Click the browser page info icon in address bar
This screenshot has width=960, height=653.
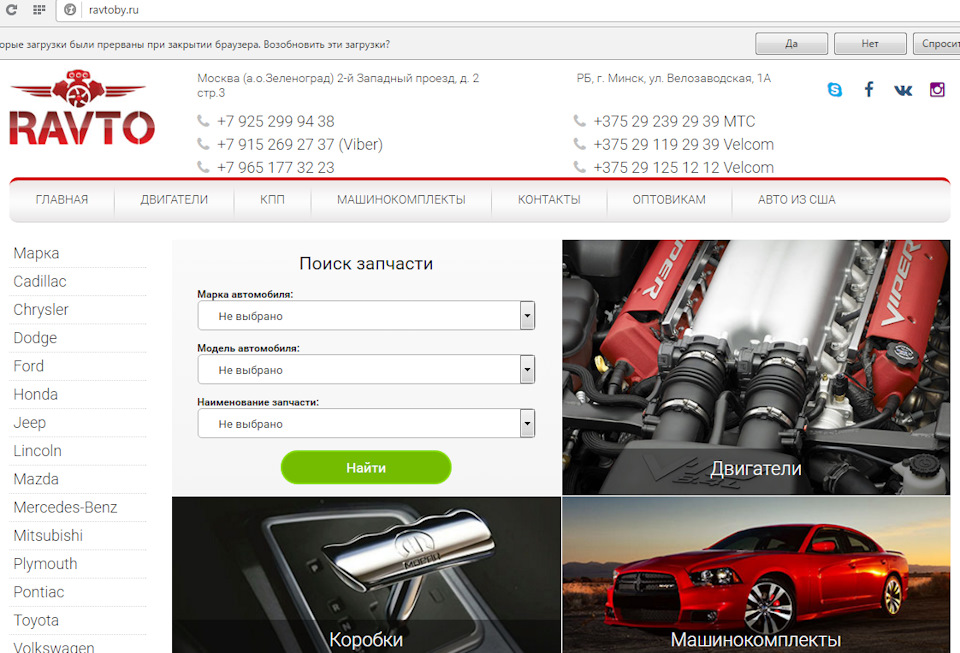tap(68, 11)
